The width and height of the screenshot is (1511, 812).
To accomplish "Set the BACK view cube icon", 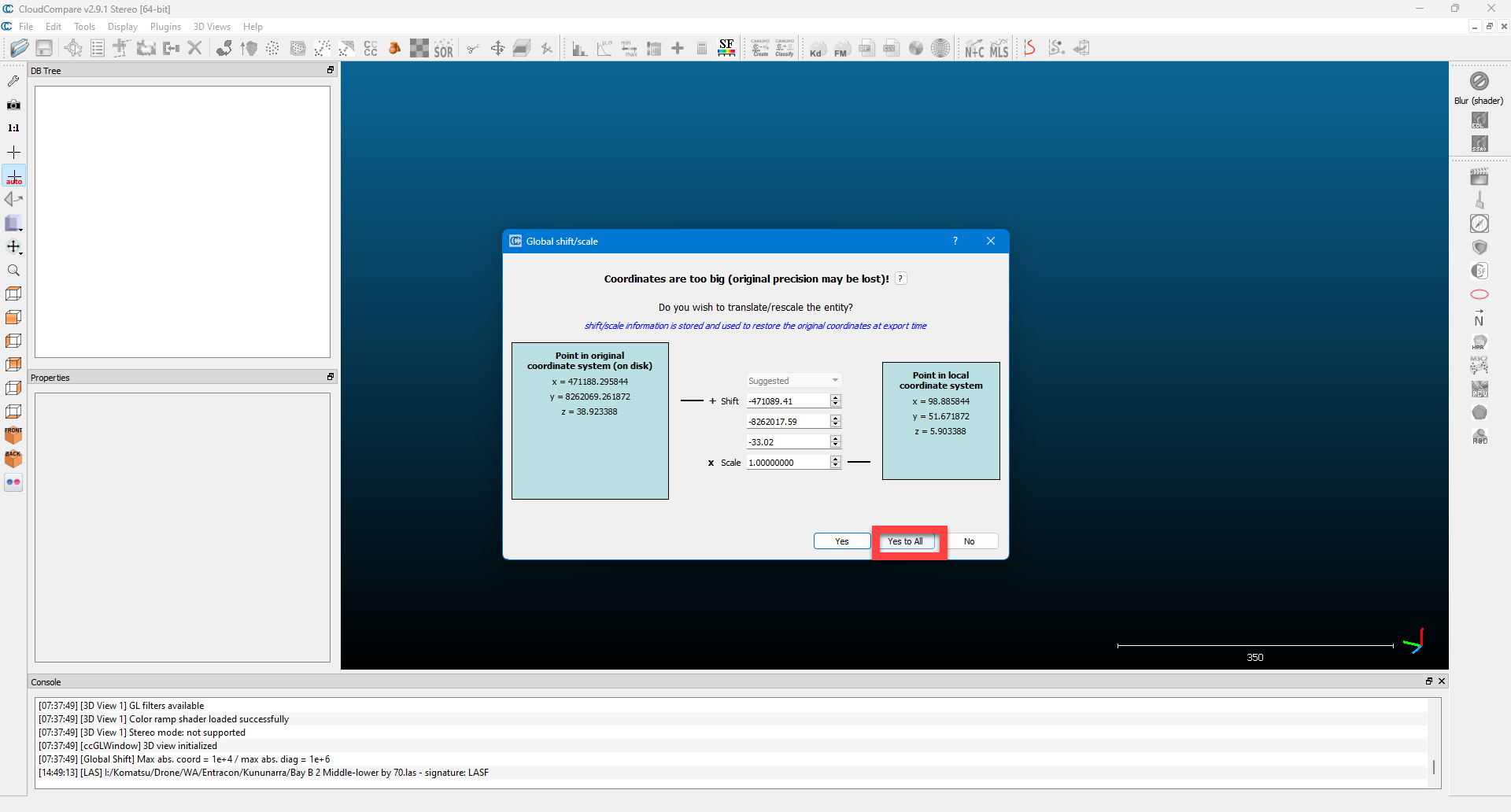I will [13, 459].
